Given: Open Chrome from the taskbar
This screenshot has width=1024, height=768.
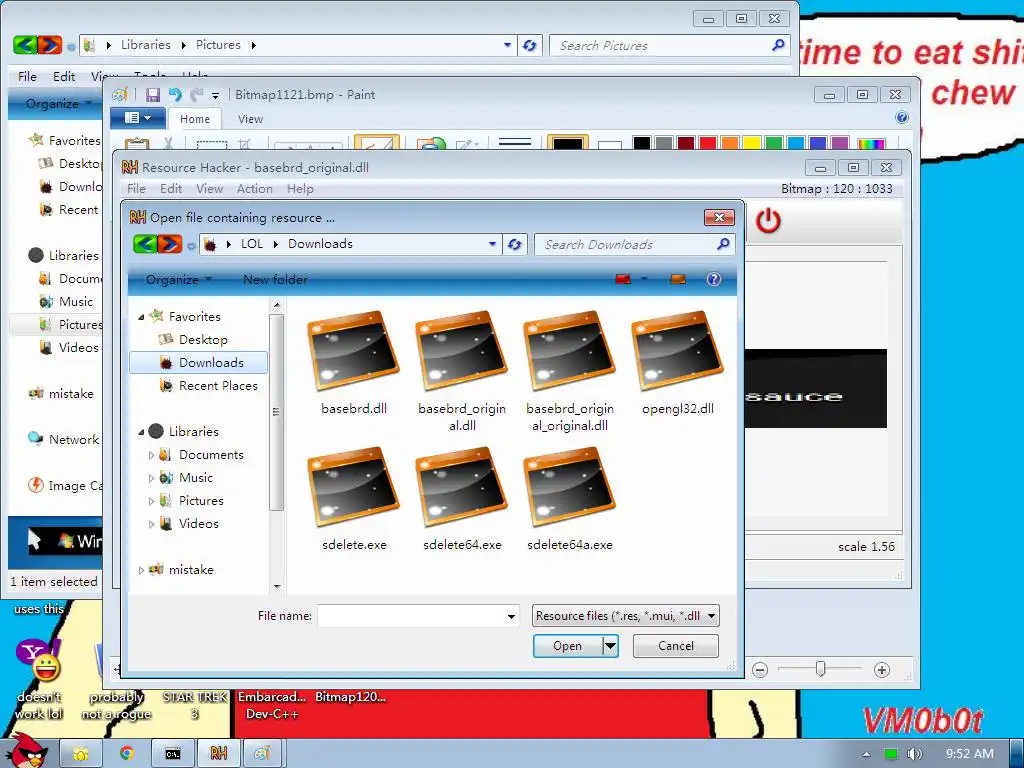Looking at the screenshot, I should pyautogui.click(x=126, y=754).
